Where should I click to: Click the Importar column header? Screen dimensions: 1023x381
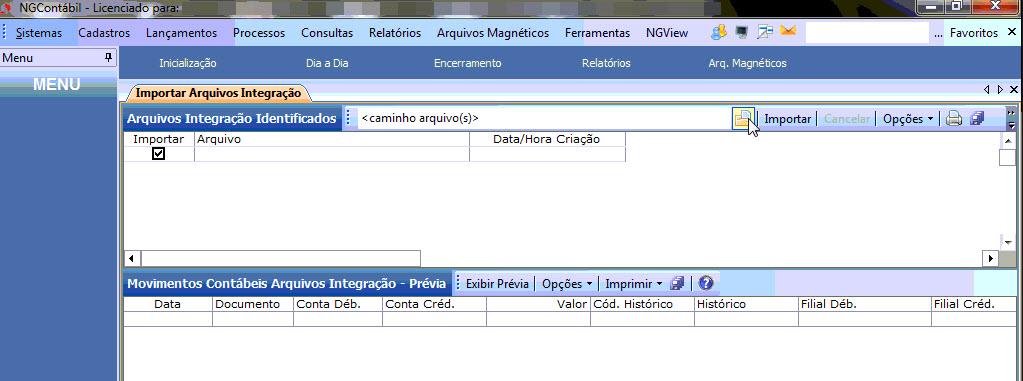click(x=159, y=139)
